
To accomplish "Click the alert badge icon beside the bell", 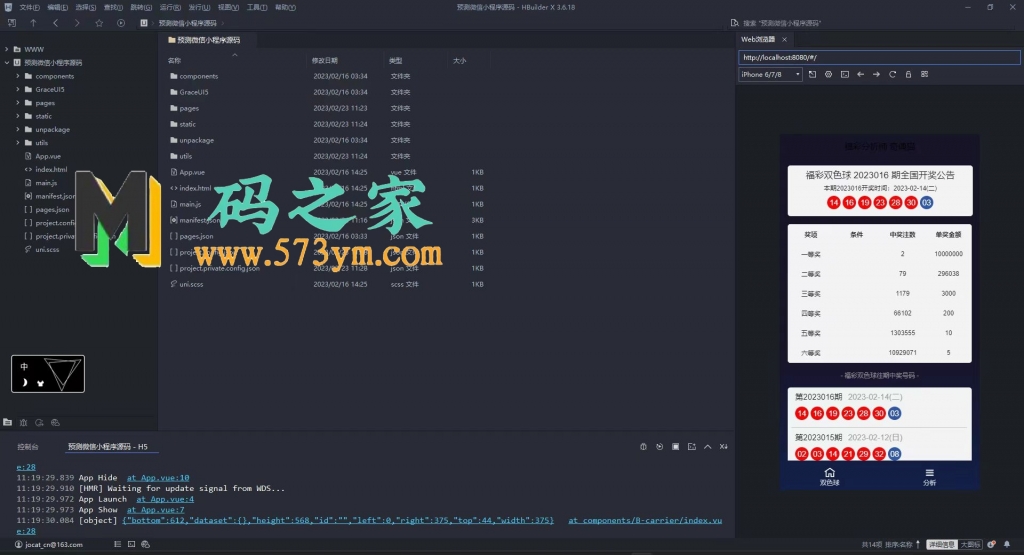I will [x=991, y=544].
